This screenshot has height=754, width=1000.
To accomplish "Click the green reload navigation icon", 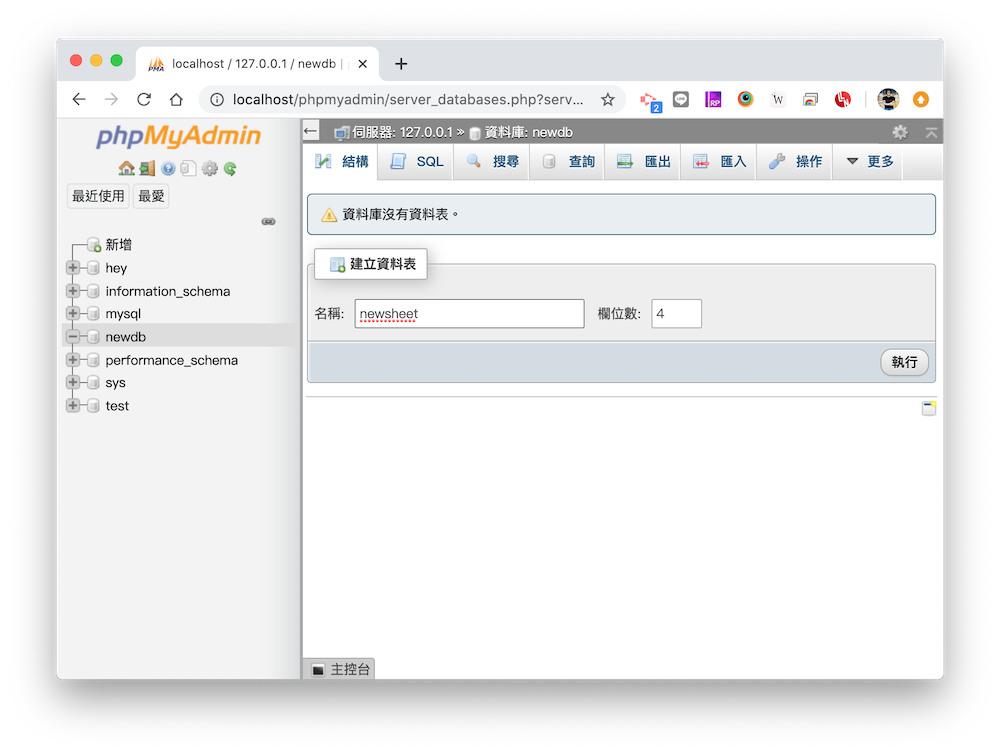I will [x=230, y=168].
